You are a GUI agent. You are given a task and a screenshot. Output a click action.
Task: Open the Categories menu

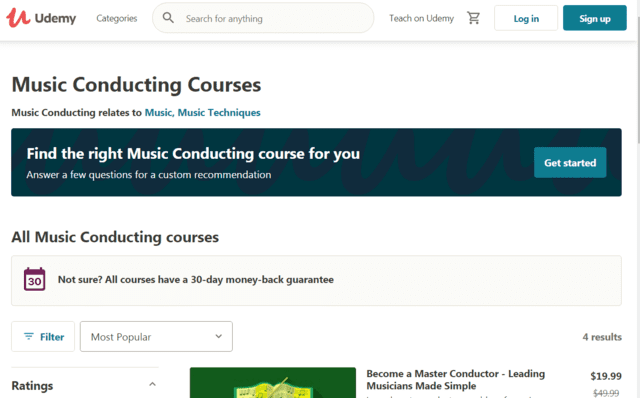(116, 18)
